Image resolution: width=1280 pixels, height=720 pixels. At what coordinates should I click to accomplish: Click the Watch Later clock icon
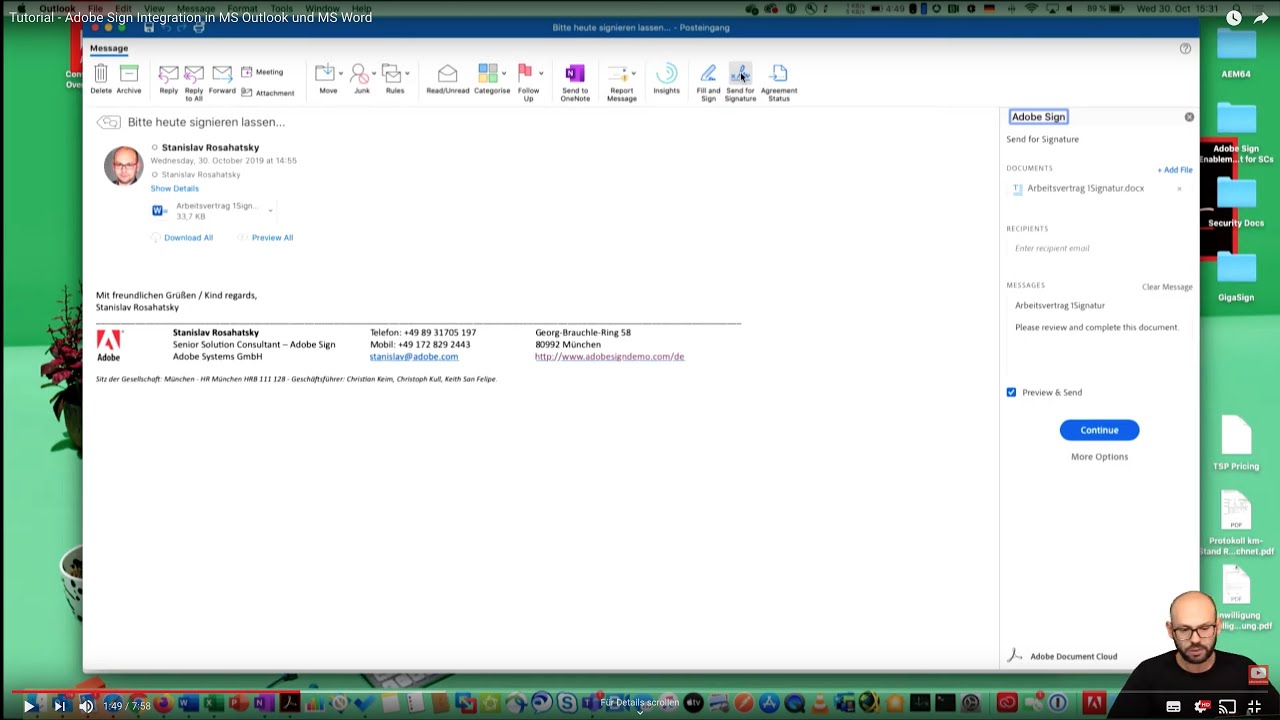1234,18
